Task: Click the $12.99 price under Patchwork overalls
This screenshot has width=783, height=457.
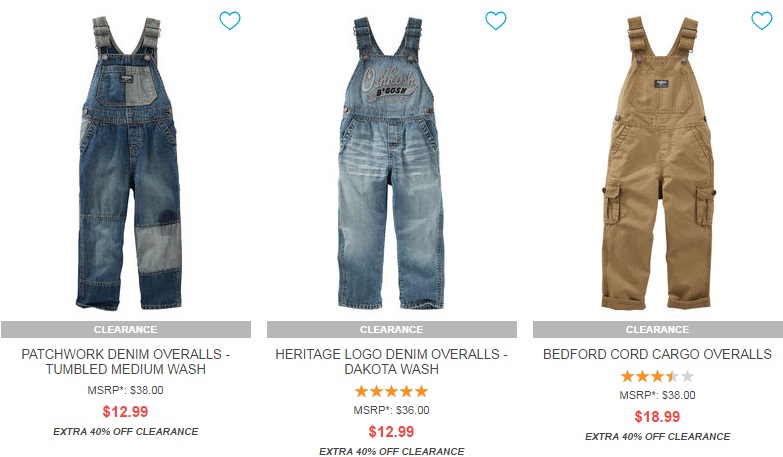Action: (125, 412)
